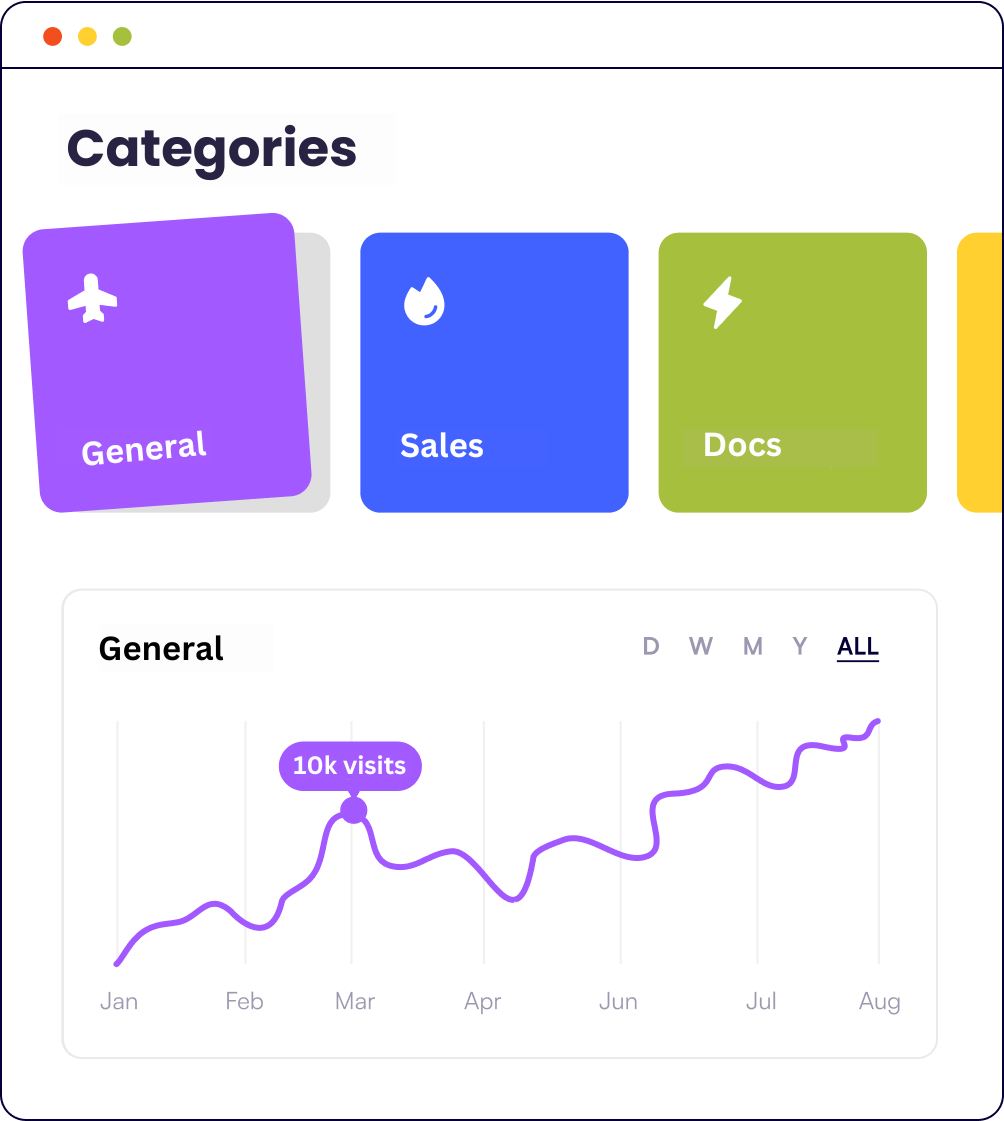
Task: Click the 10k visits tooltip bubble
Action: pos(350,766)
